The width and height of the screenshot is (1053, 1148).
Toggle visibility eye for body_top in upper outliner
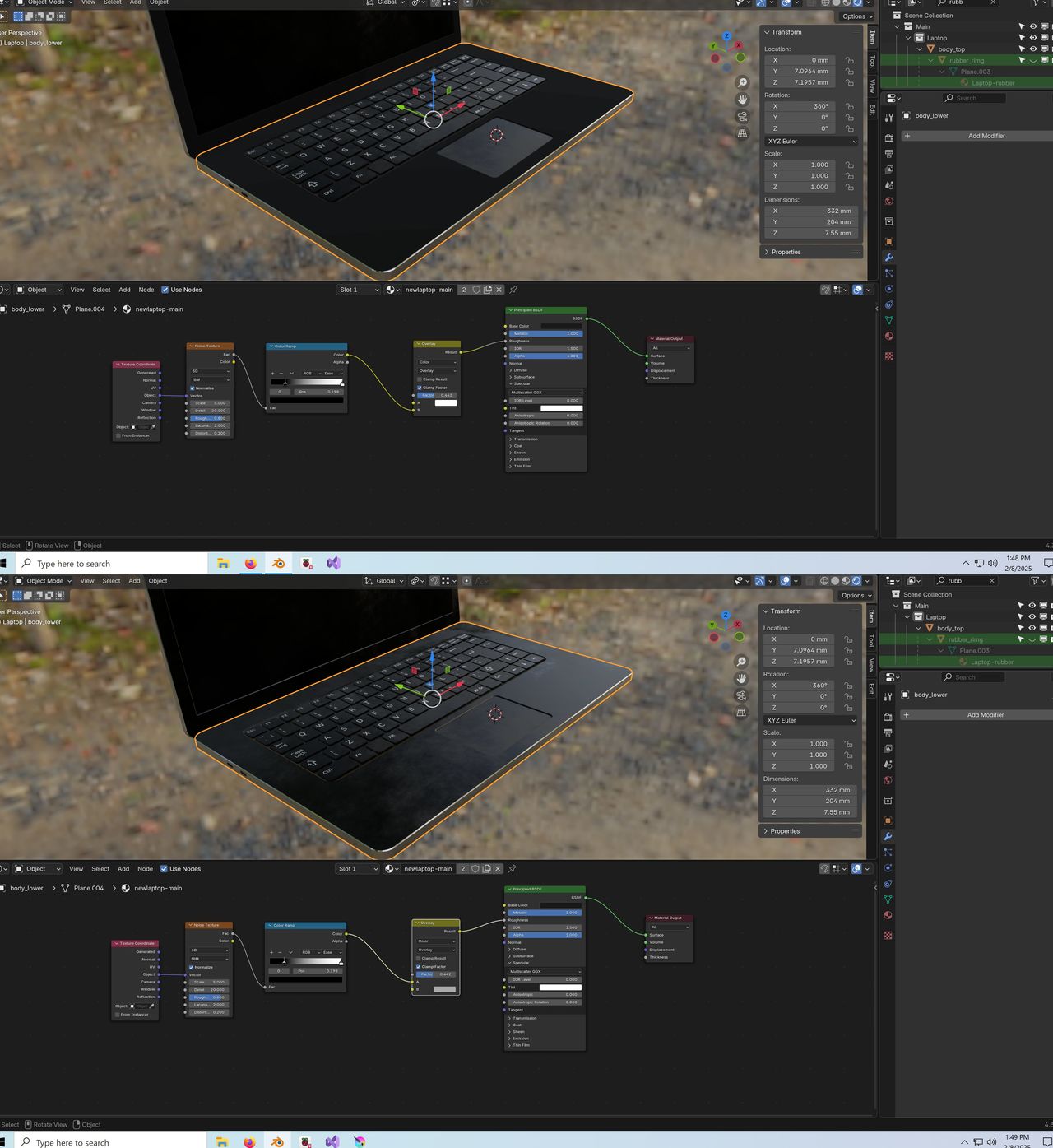tap(1033, 49)
